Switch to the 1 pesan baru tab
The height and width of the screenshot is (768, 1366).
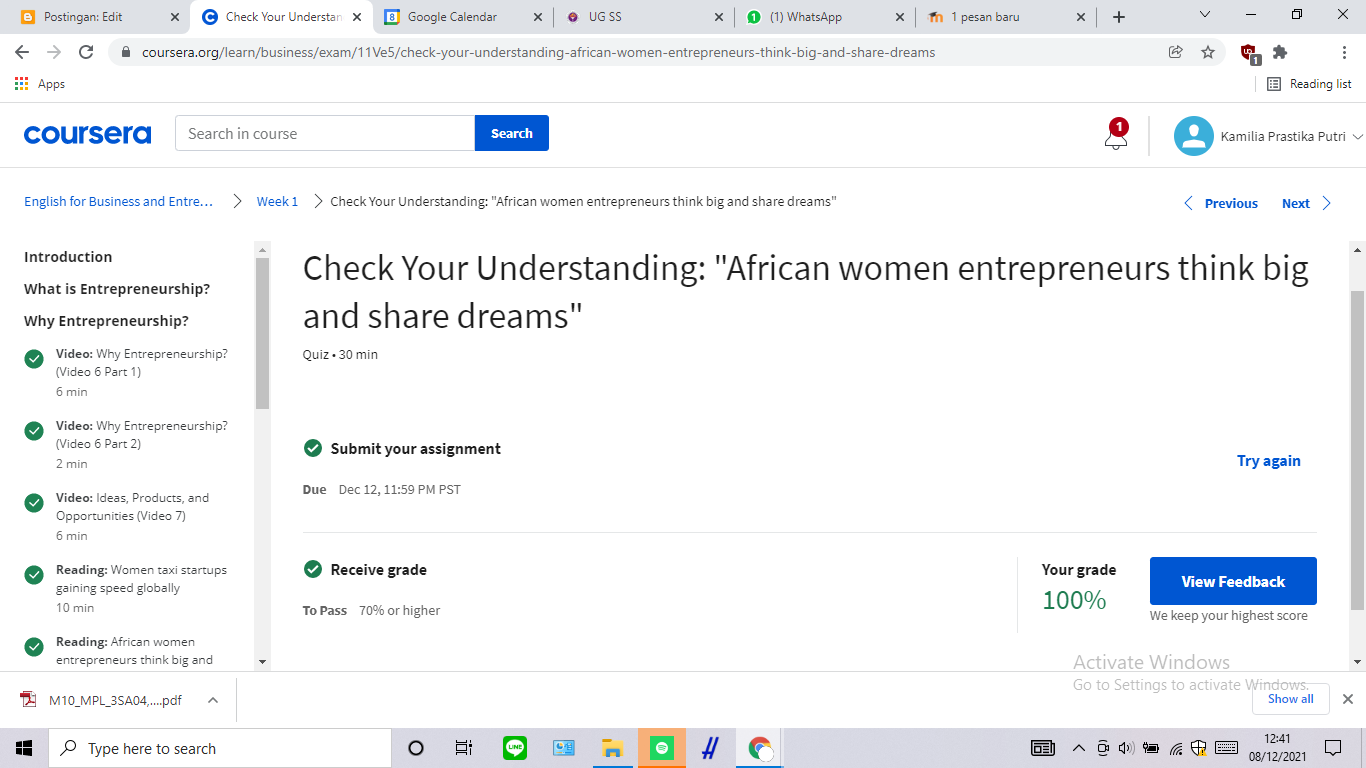(1006, 17)
